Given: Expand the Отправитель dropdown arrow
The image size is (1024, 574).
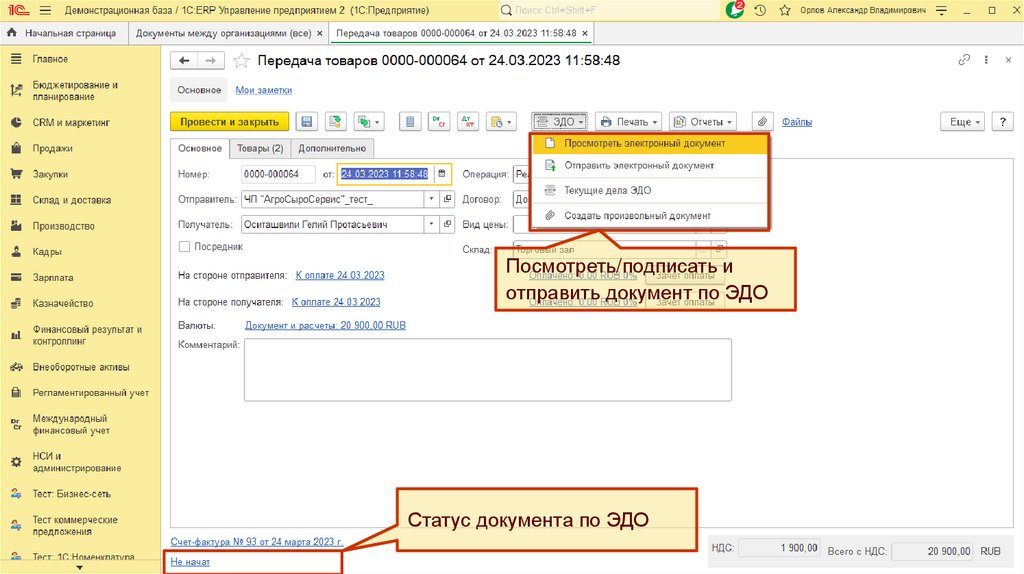Looking at the screenshot, I should click(x=431, y=199).
